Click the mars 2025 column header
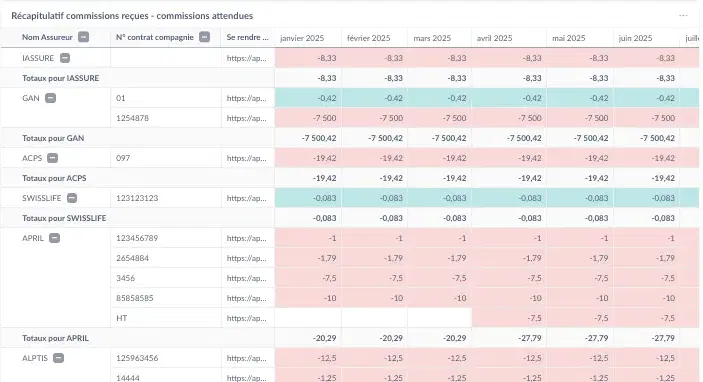 432,38
